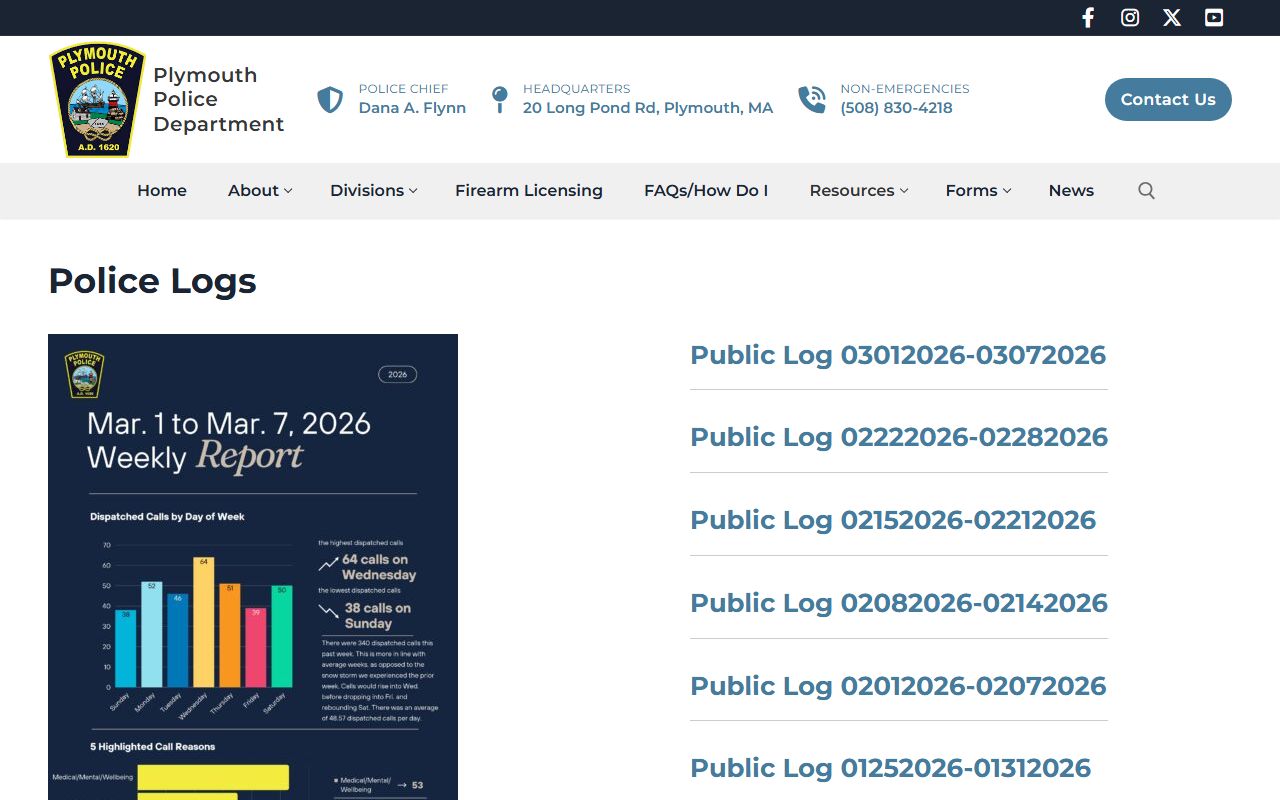The height and width of the screenshot is (800, 1280).
Task: Expand the About dropdown chevron
Action: pos(288,191)
